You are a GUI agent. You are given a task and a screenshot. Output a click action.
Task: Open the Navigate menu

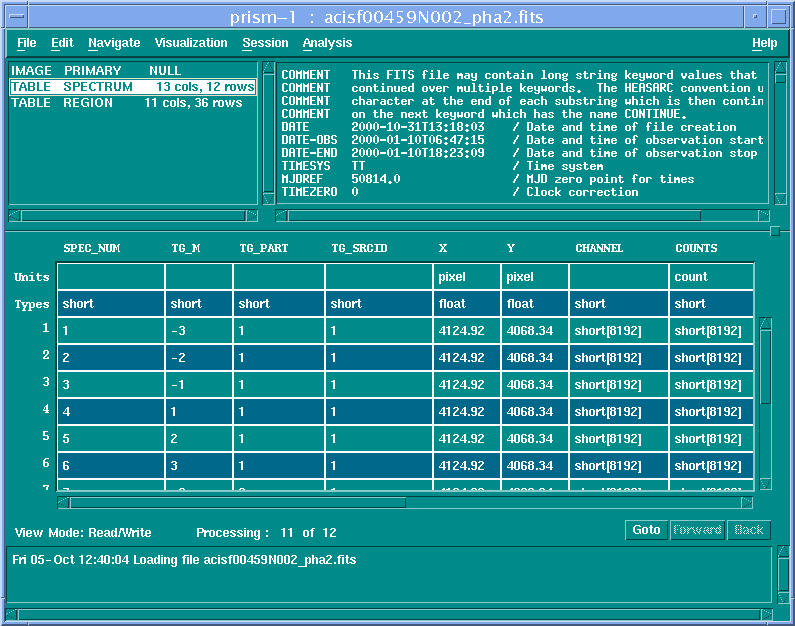click(114, 43)
